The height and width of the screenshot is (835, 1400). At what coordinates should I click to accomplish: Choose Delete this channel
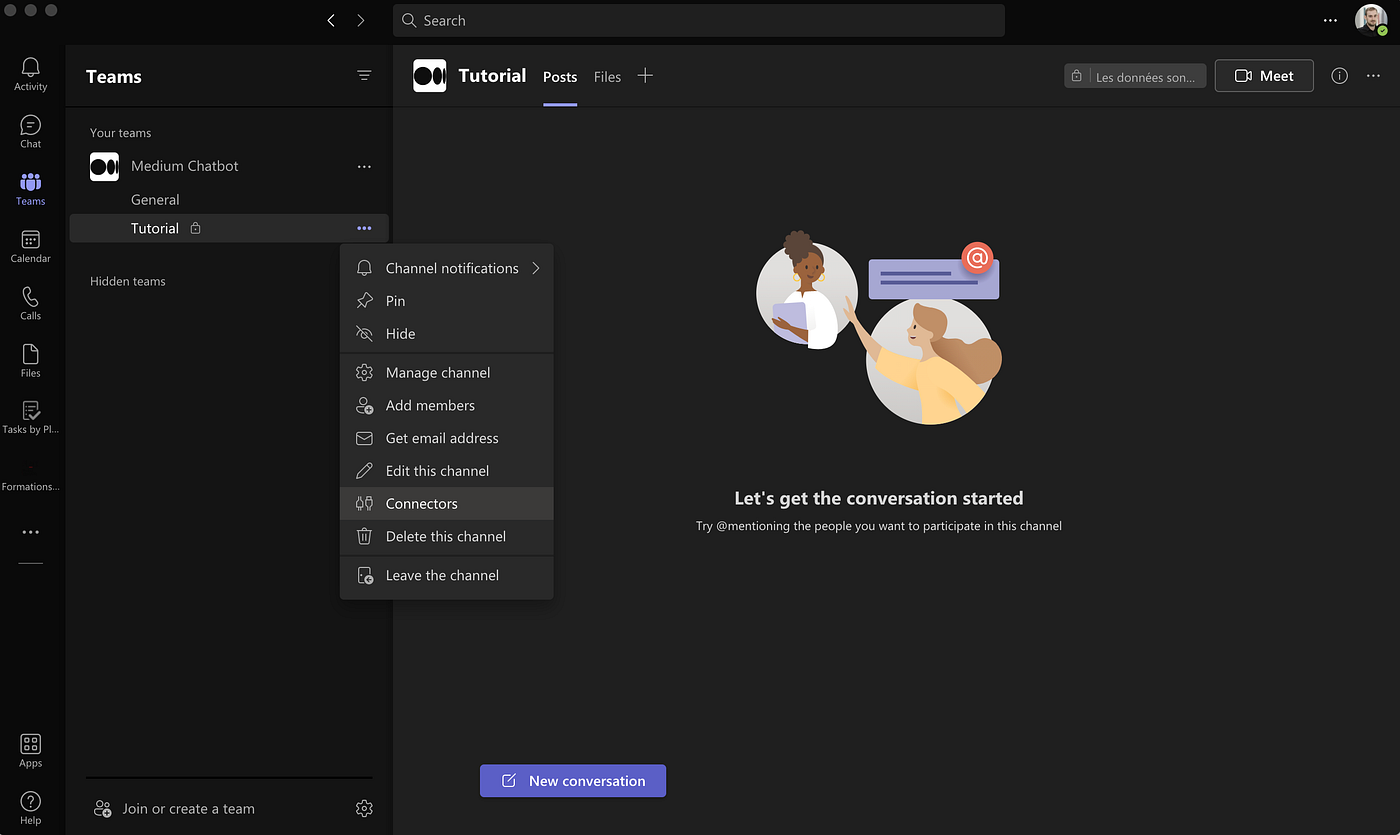click(447, 536)
